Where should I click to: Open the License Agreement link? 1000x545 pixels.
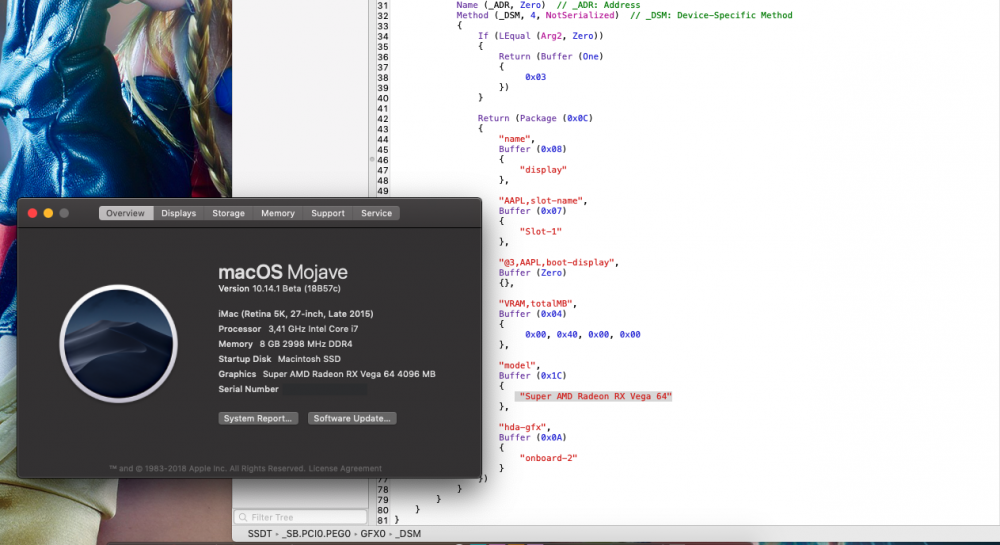(x=345, y=469)
